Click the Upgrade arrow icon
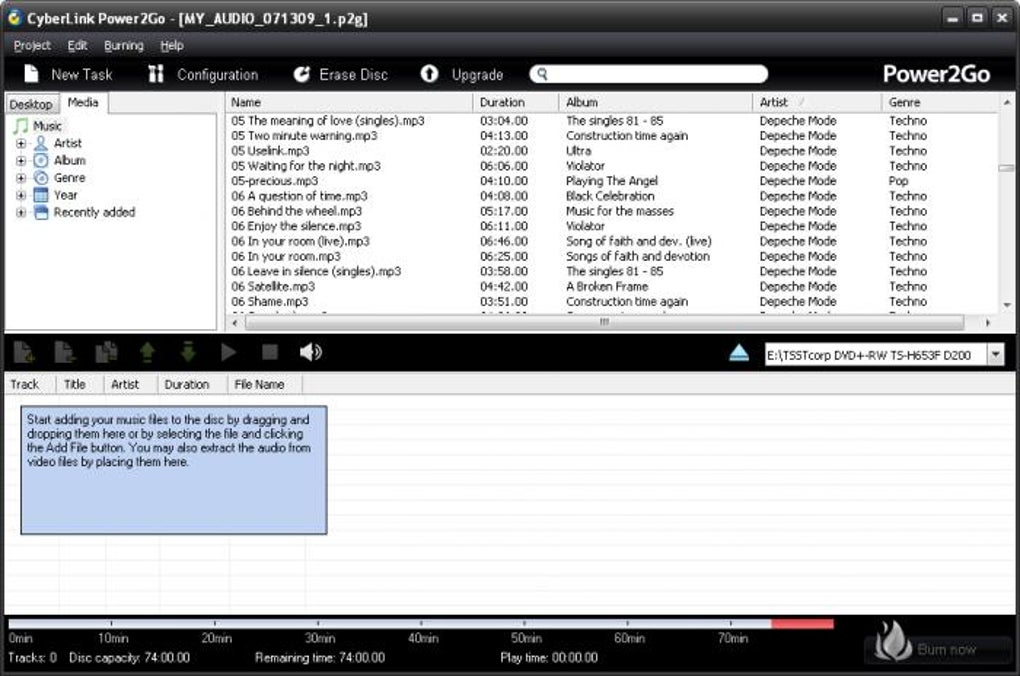 coord(429,74)
